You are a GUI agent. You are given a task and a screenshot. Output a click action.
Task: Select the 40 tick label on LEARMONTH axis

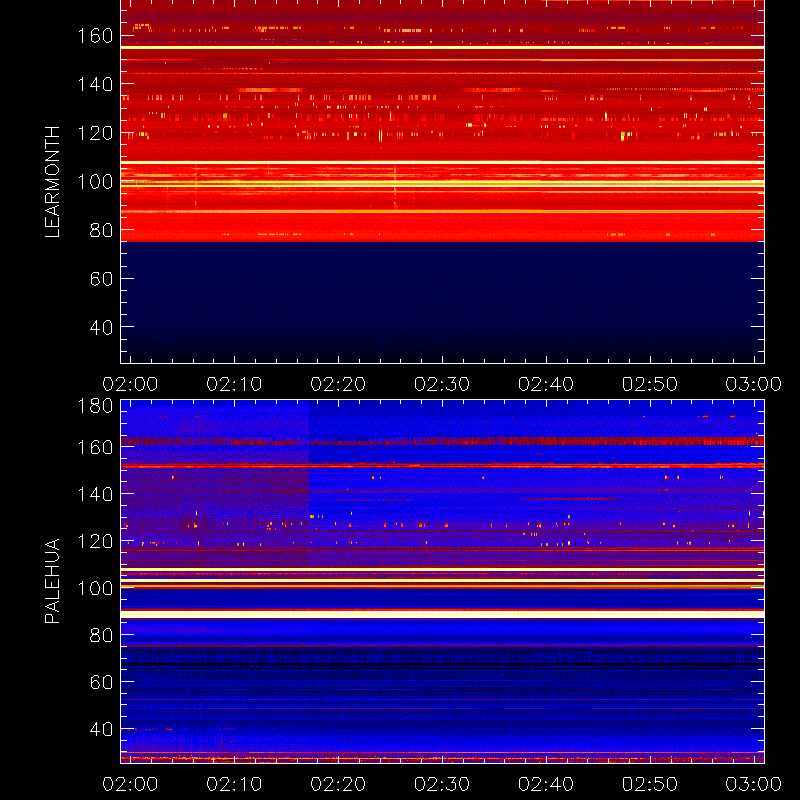pos(101,327)
